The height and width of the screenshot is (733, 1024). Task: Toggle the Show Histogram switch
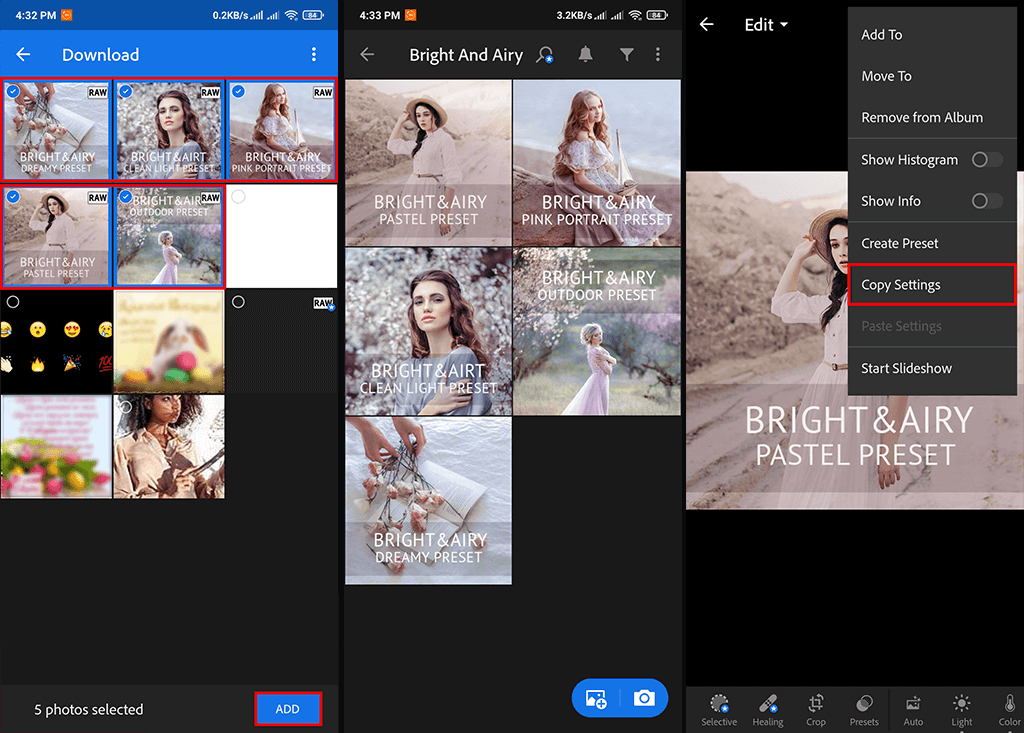[x=987, y=160]
